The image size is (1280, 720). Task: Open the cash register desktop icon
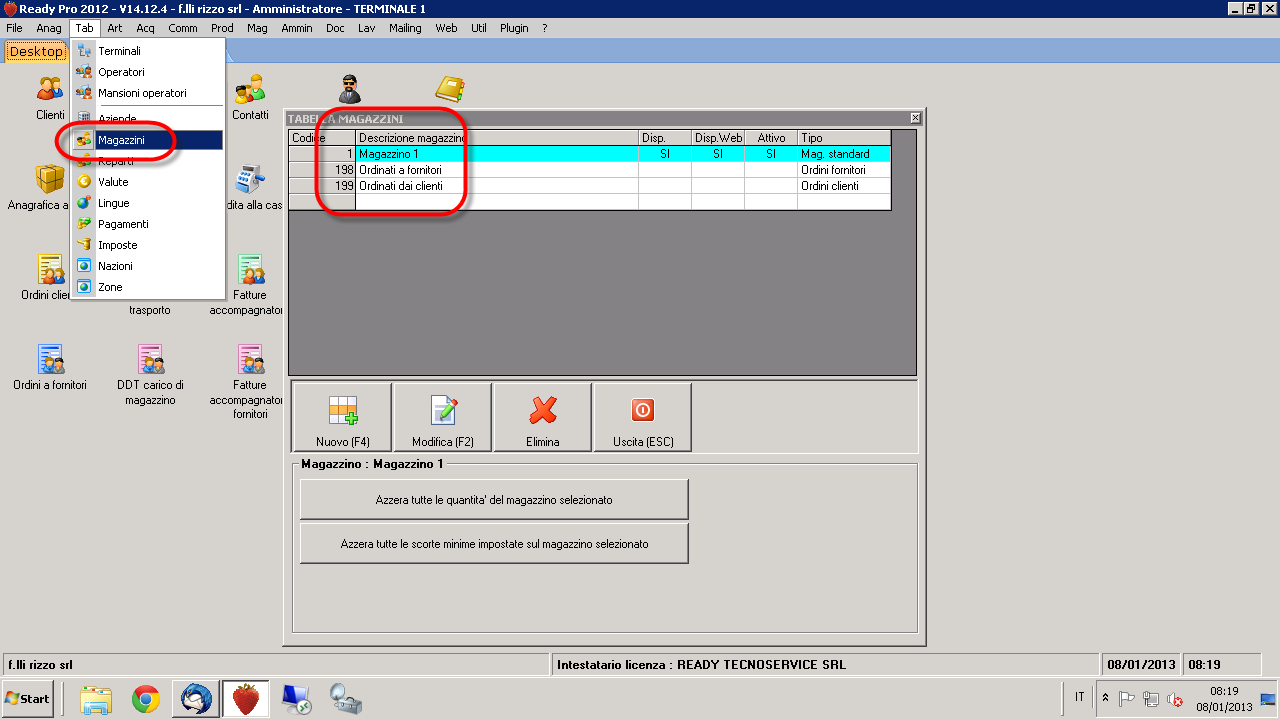coord(249,180)
